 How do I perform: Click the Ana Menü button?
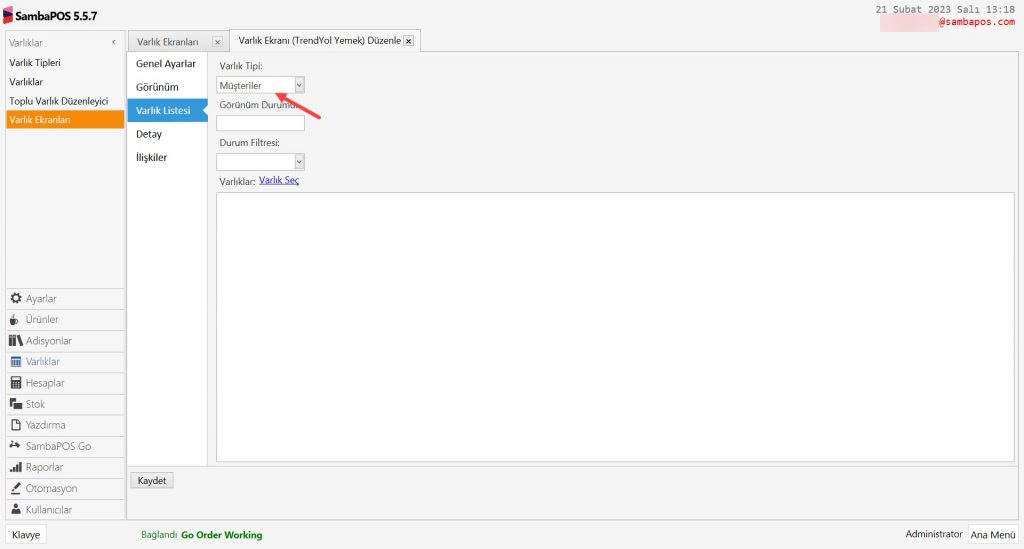click(x=992, y=535)
